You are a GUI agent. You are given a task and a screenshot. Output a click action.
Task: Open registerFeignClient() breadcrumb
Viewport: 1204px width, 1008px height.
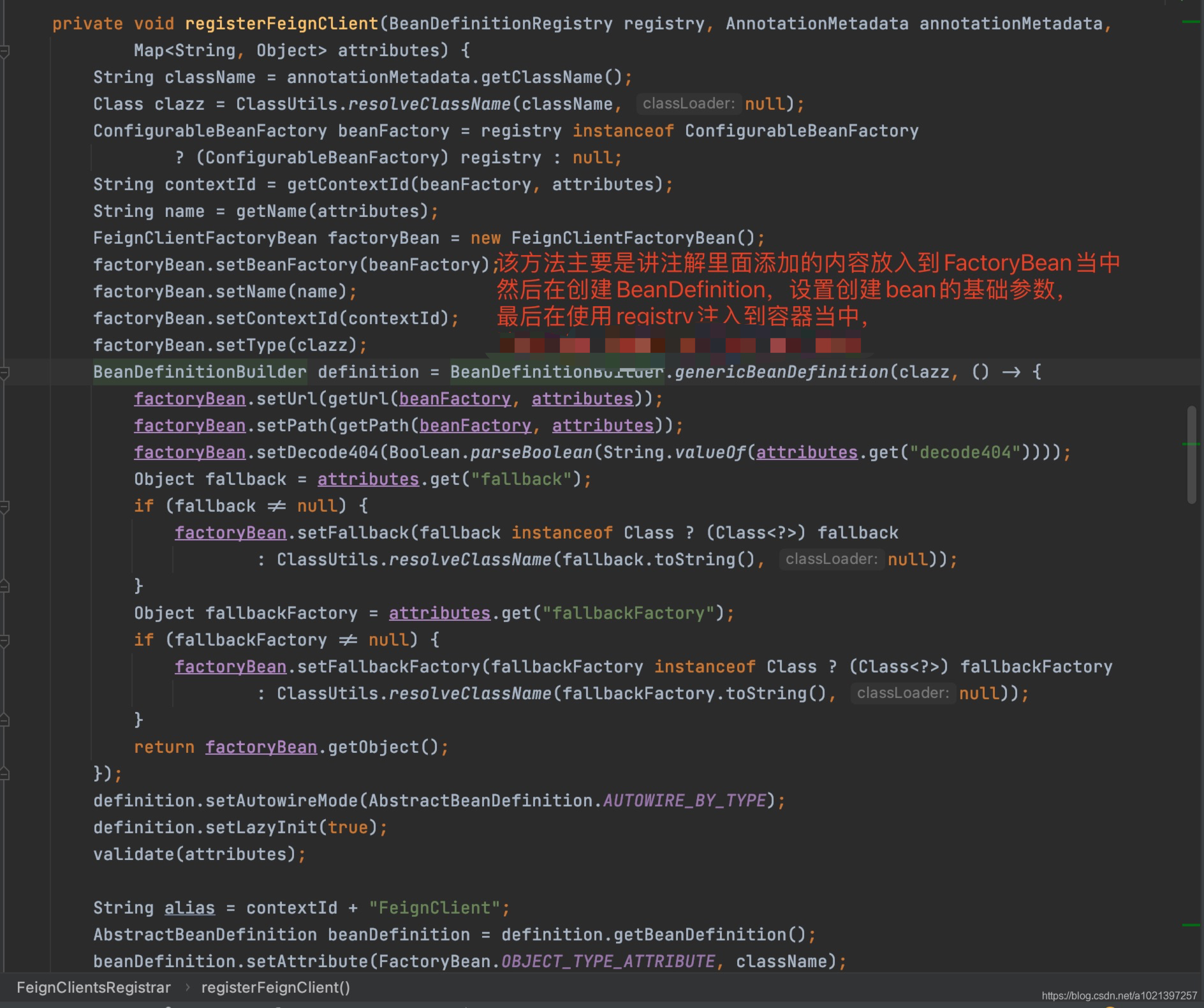point(275,988)
